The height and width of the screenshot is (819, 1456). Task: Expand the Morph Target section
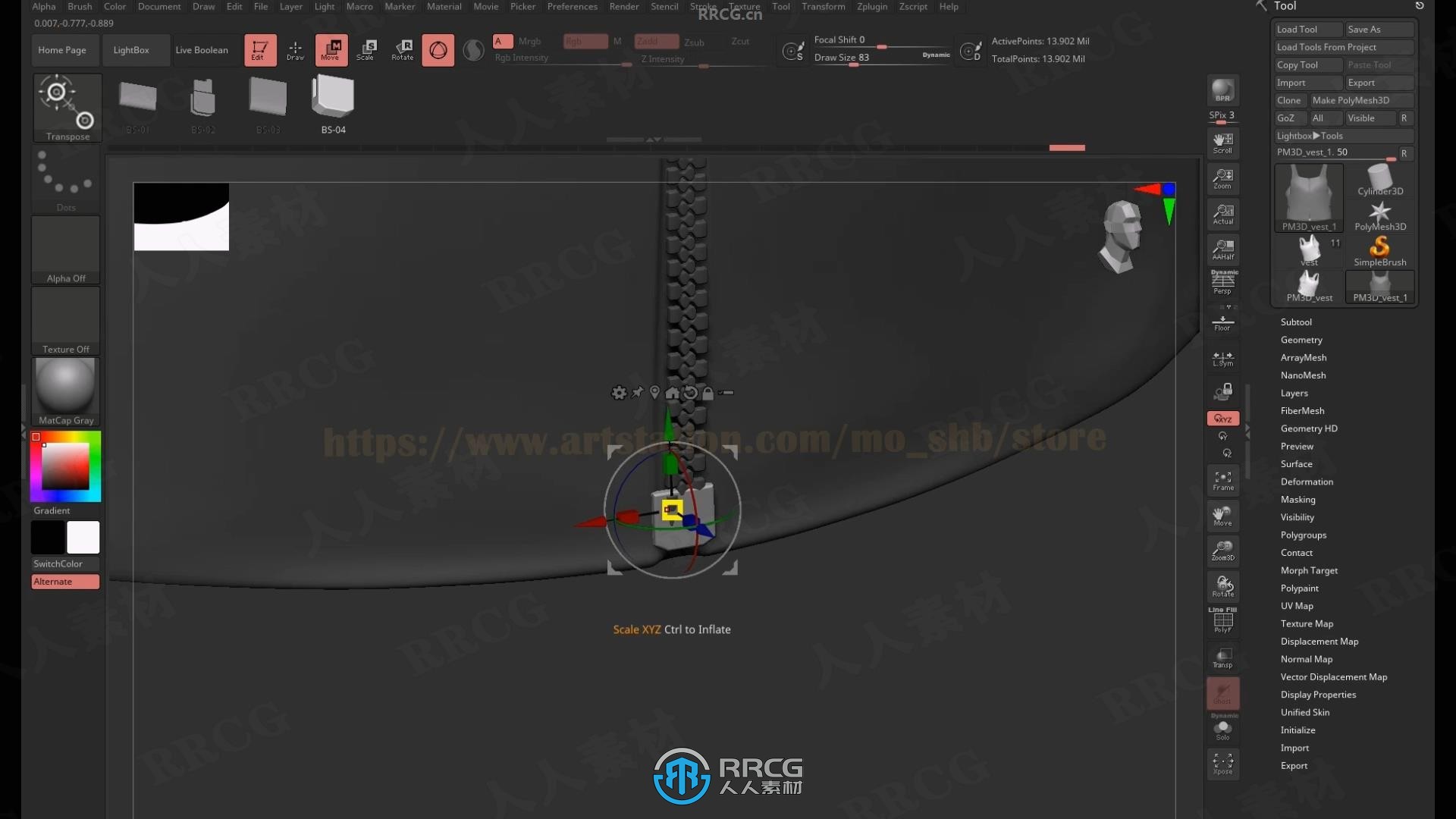tap(1308, 570)
